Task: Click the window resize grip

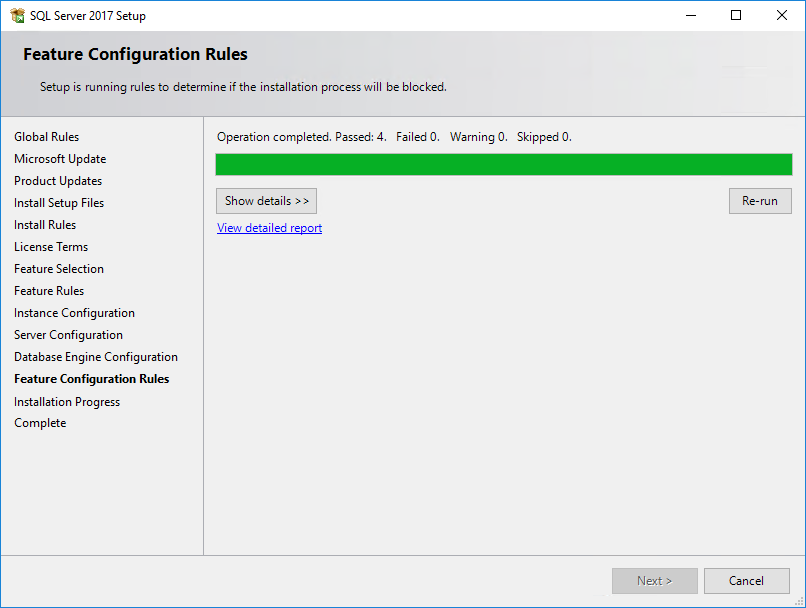Action: coord(799,601)
